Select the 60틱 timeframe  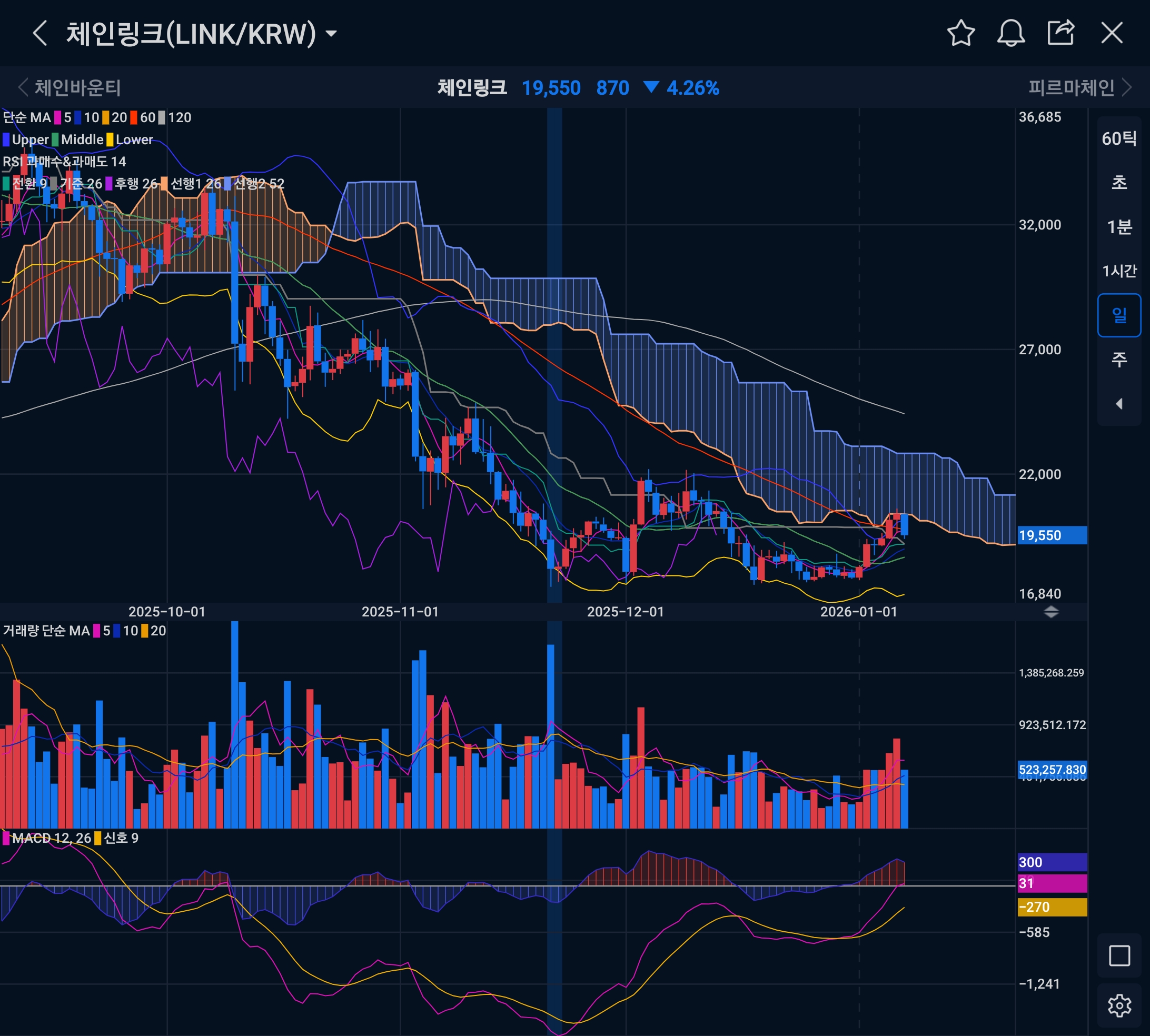(1119, 138)
